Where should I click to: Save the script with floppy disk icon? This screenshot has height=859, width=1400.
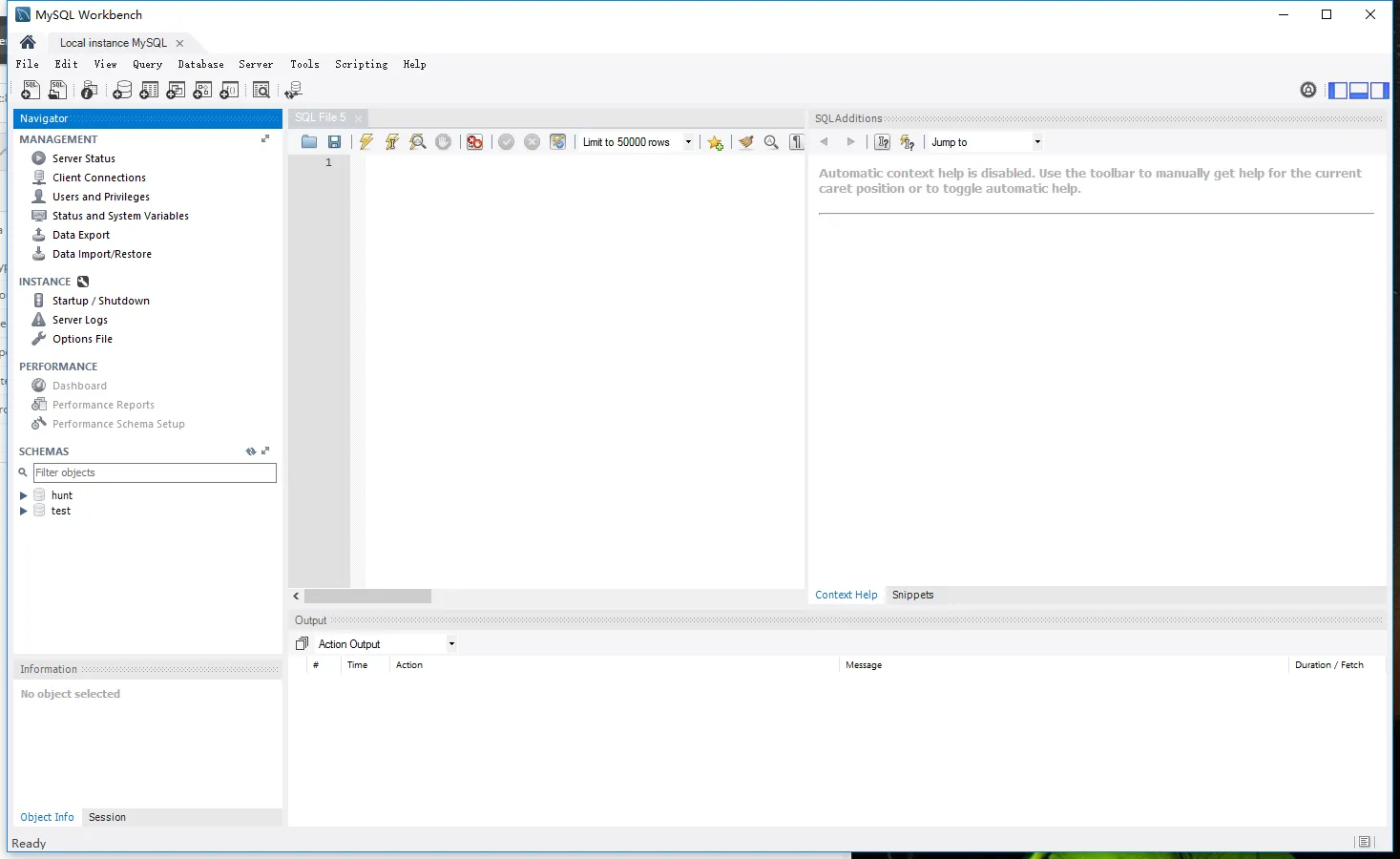(335, 142)
